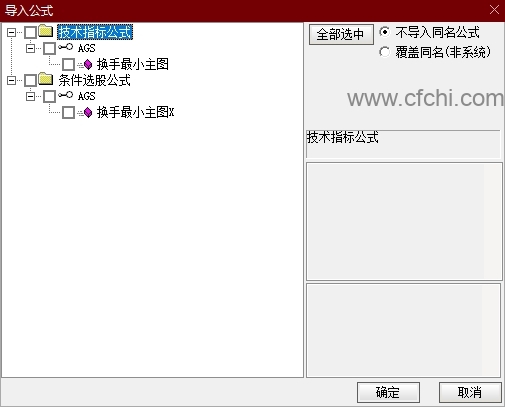Click the 技术指标公式 folder icon
The width and height of the screenshot is (505, 407).
coord(46,31)
